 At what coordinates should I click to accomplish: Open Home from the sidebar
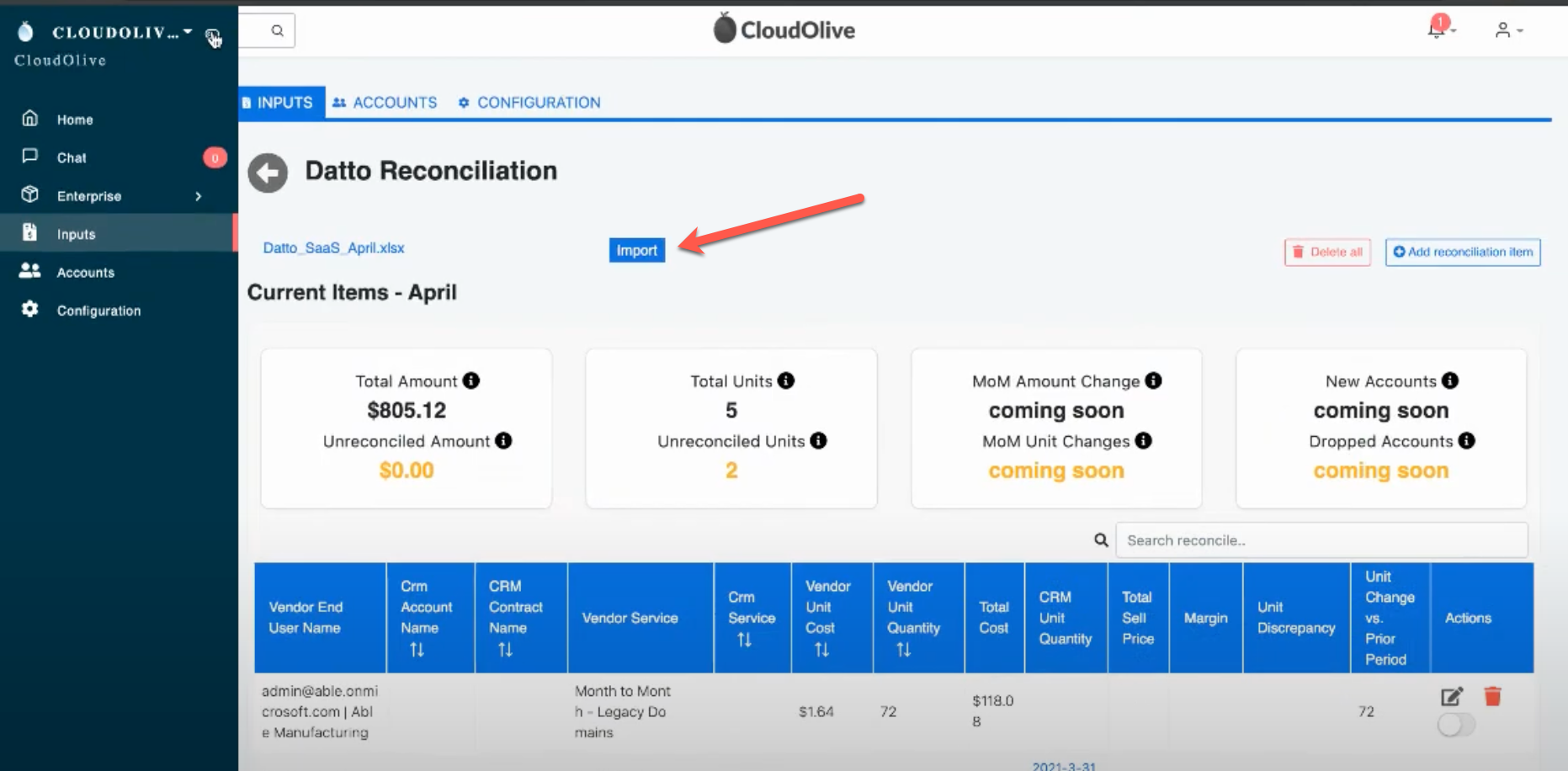click(75, 120)
